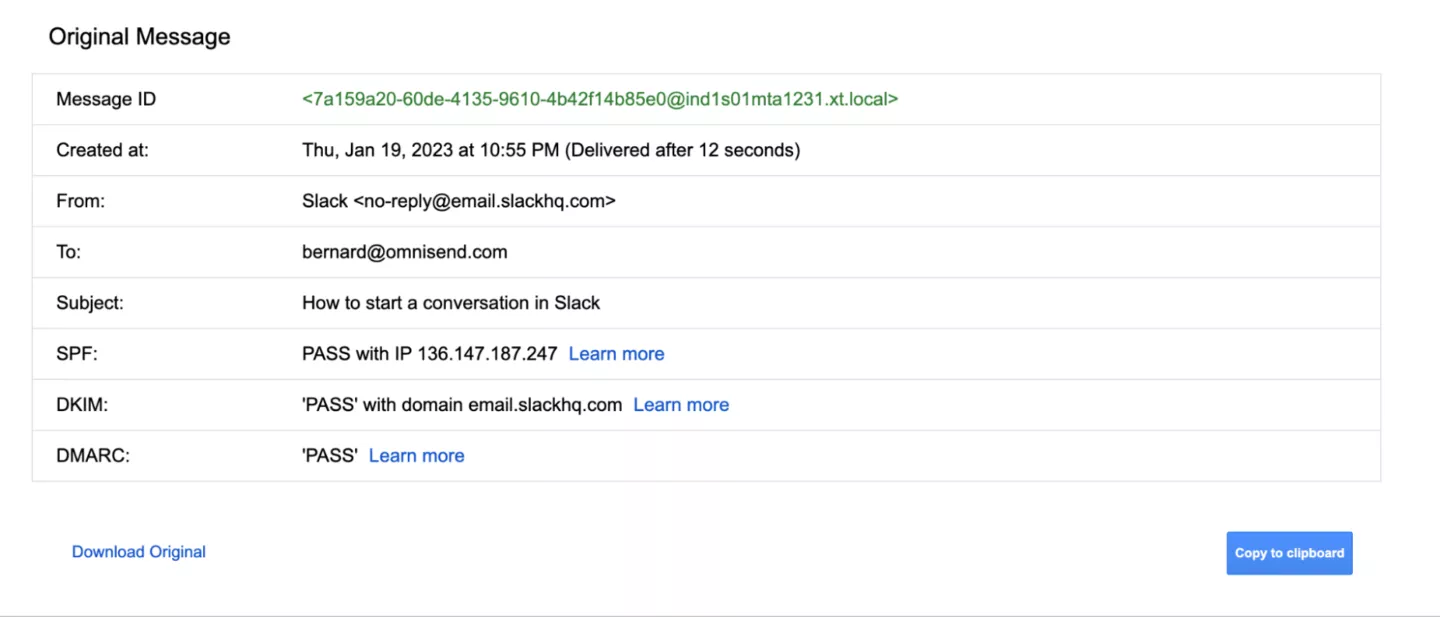Open Learn more link in SPF row
This screenshot has height=617, width=1440.
pos(616,354)
